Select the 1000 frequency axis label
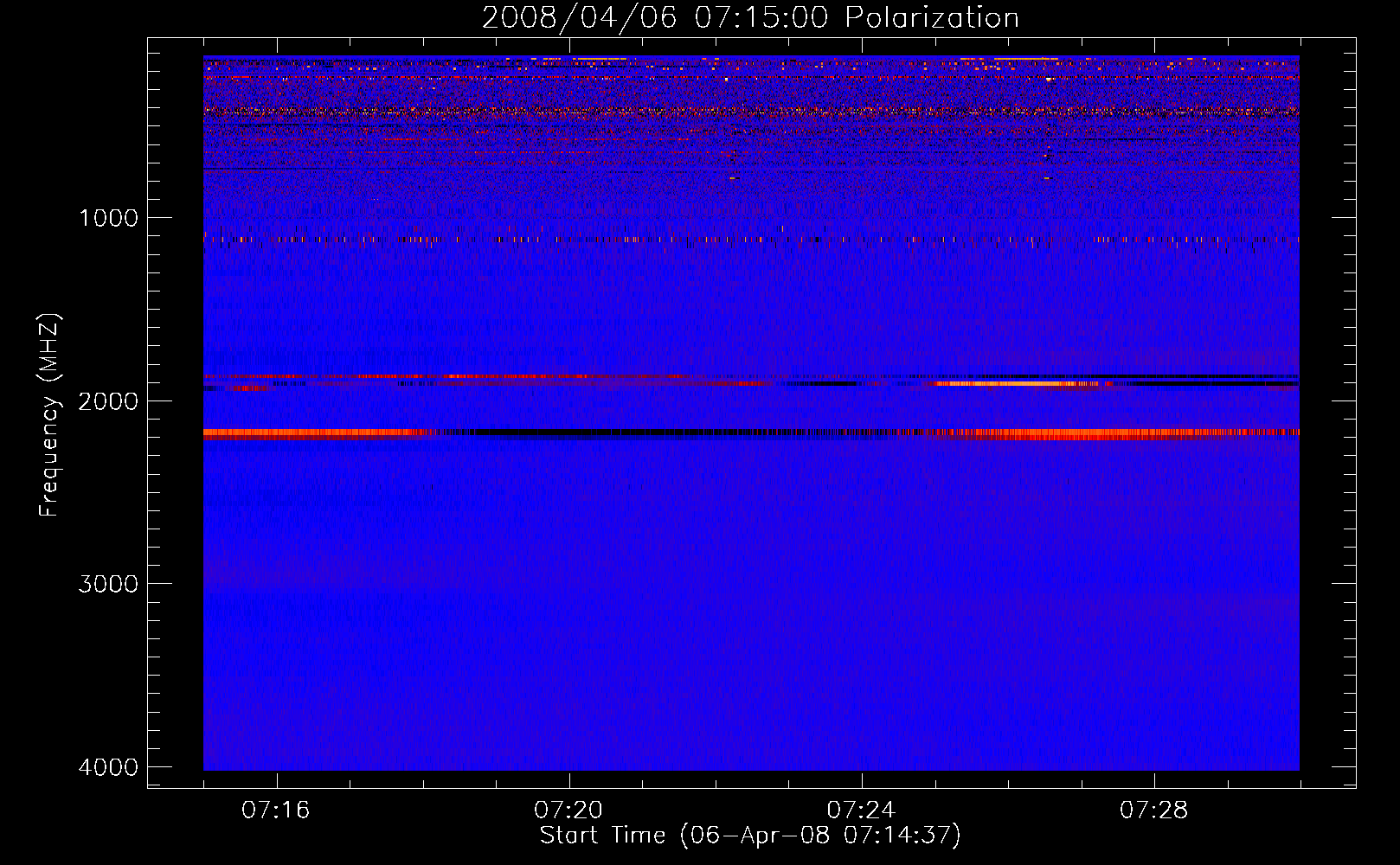 tap(108, 218)
